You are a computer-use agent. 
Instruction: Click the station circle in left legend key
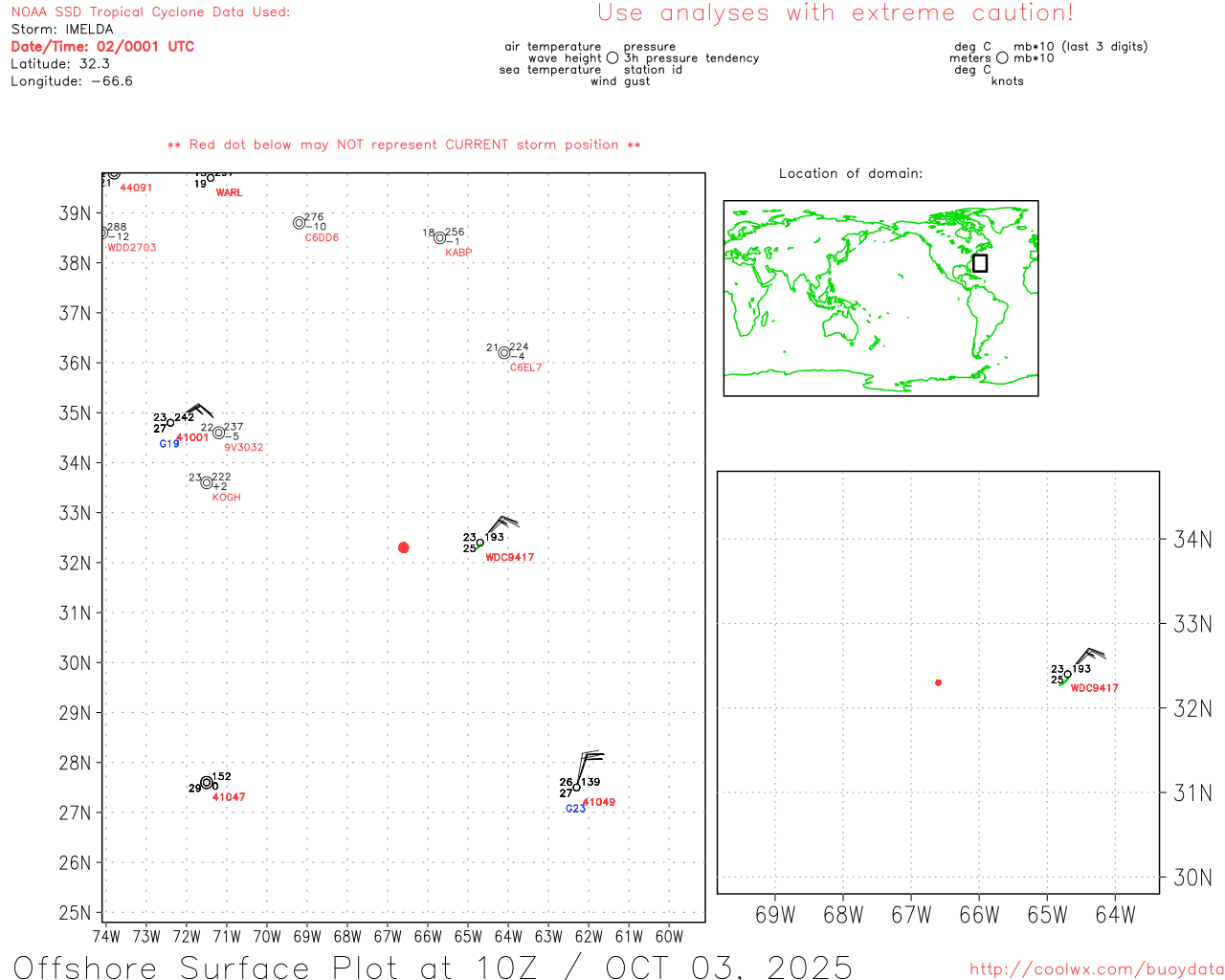tap(612, 58)
